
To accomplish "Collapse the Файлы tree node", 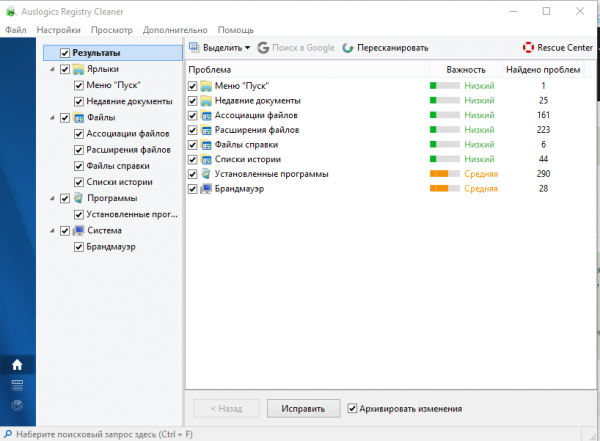I will 52,118.
